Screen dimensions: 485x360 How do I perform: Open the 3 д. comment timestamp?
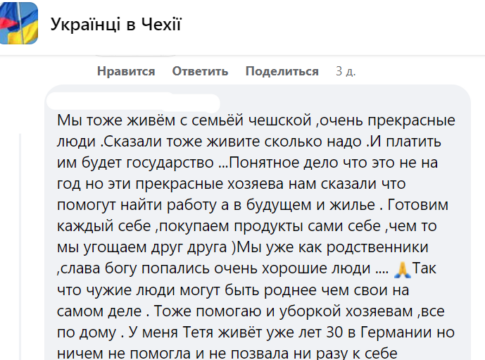point(346,71)
